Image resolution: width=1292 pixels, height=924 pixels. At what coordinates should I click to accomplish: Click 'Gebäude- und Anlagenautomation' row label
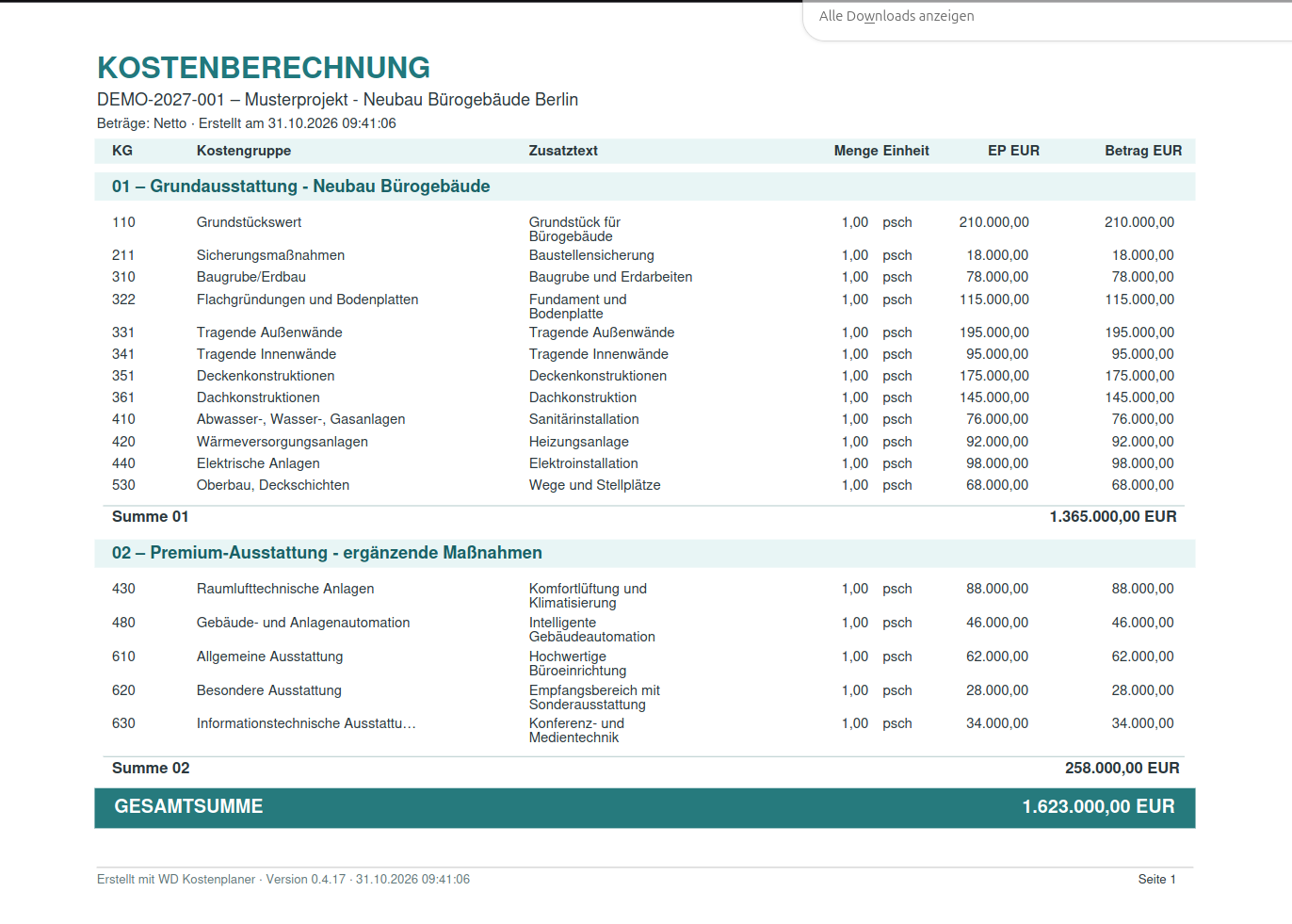(x=303, y=623)
